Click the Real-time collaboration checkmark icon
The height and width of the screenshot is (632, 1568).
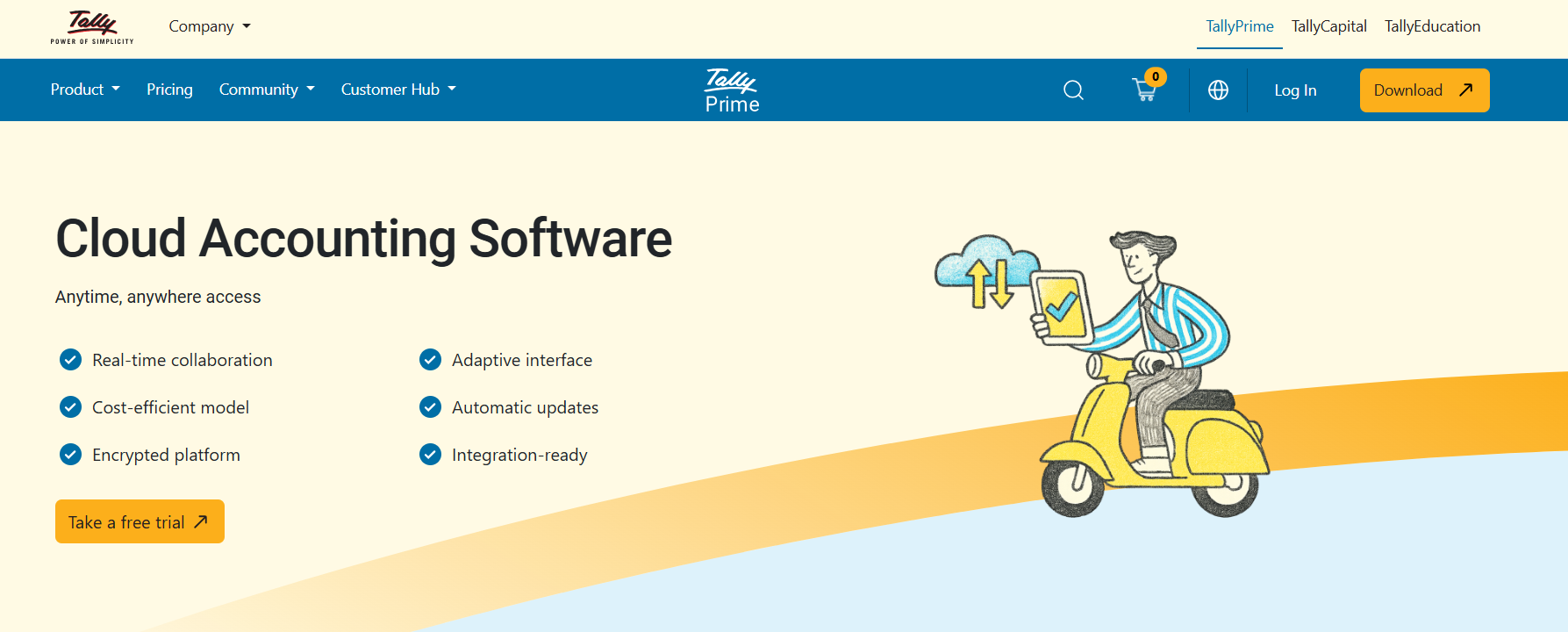point(70,360)
